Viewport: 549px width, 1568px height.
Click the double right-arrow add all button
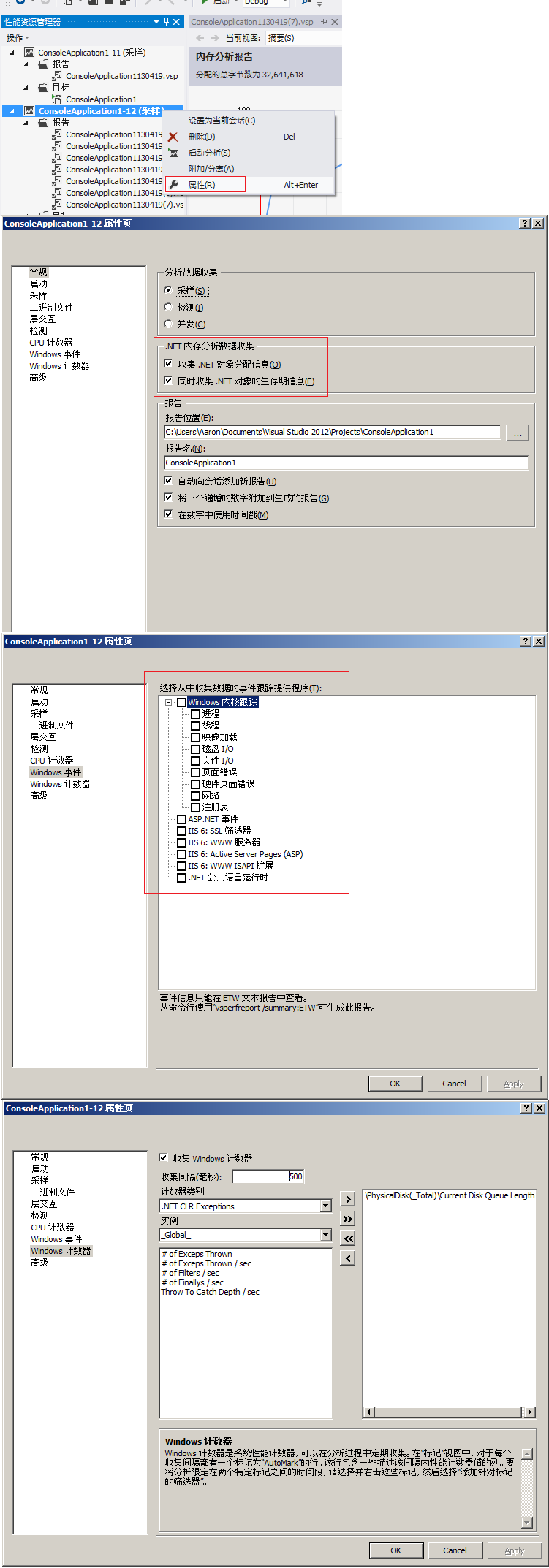point(348,1219)
